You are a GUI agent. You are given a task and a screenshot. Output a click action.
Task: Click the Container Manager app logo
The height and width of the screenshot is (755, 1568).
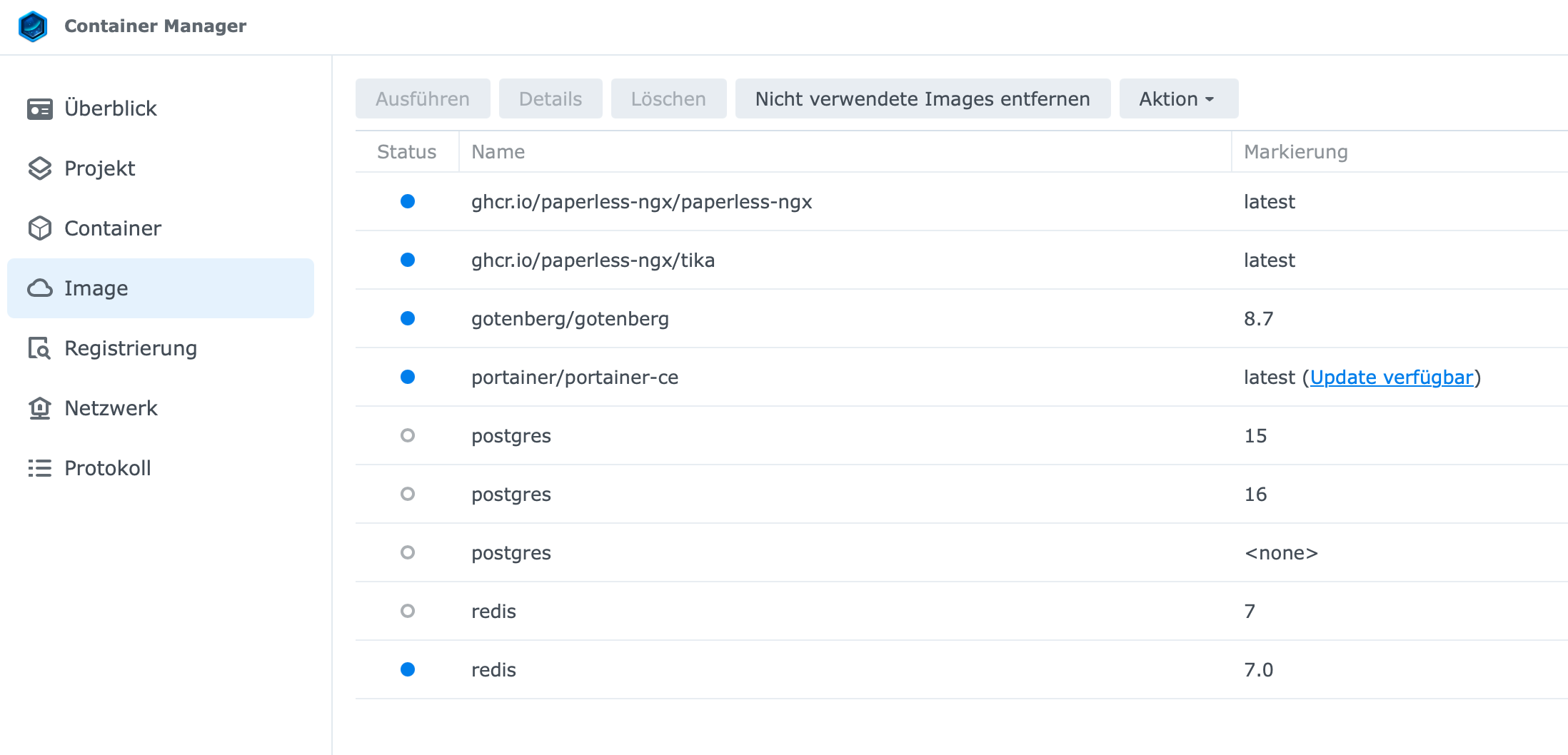33,26
